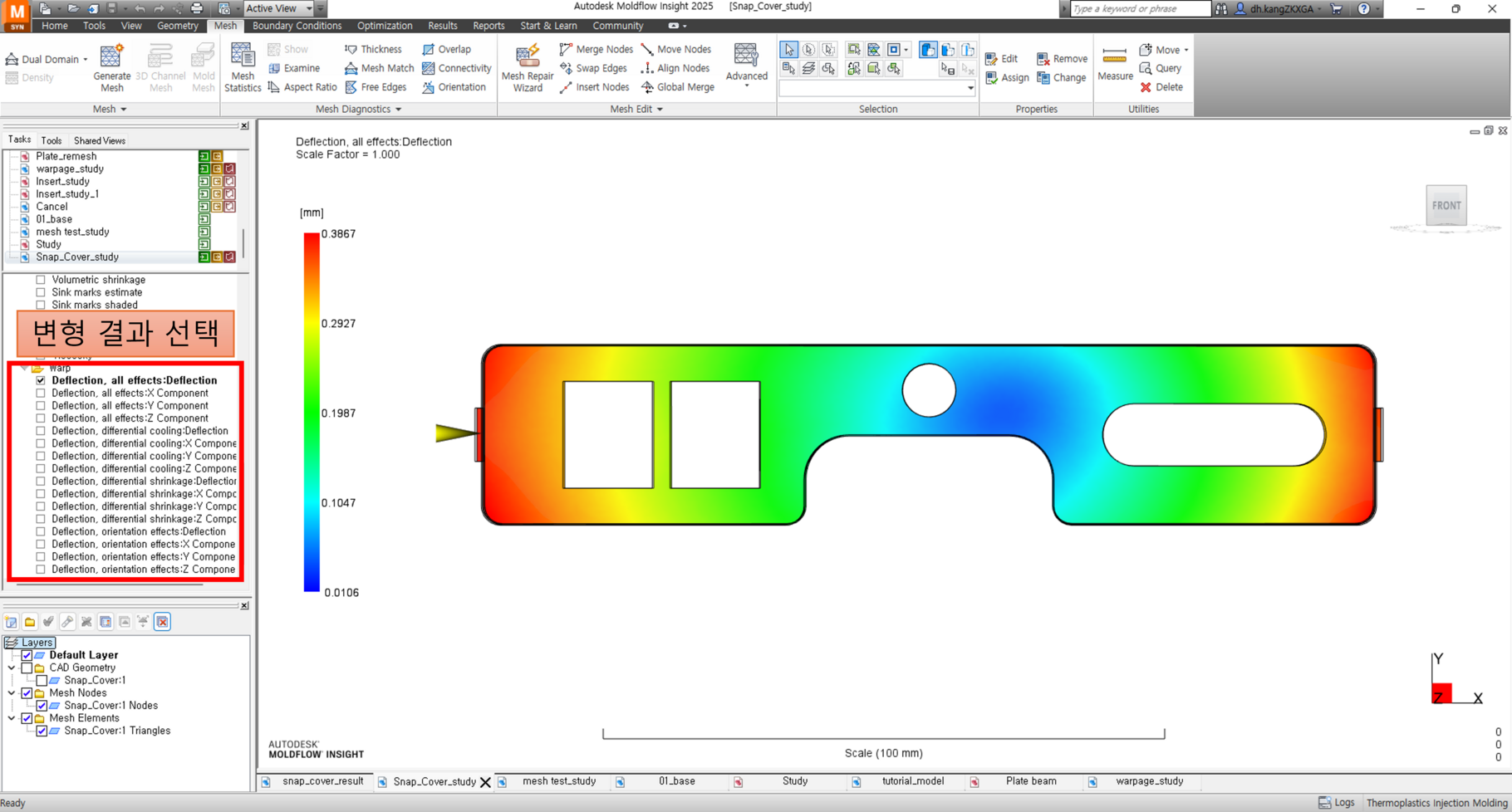1512x812 pixels.
Task: Click the keyword search input field
Action: point(1139,8)
